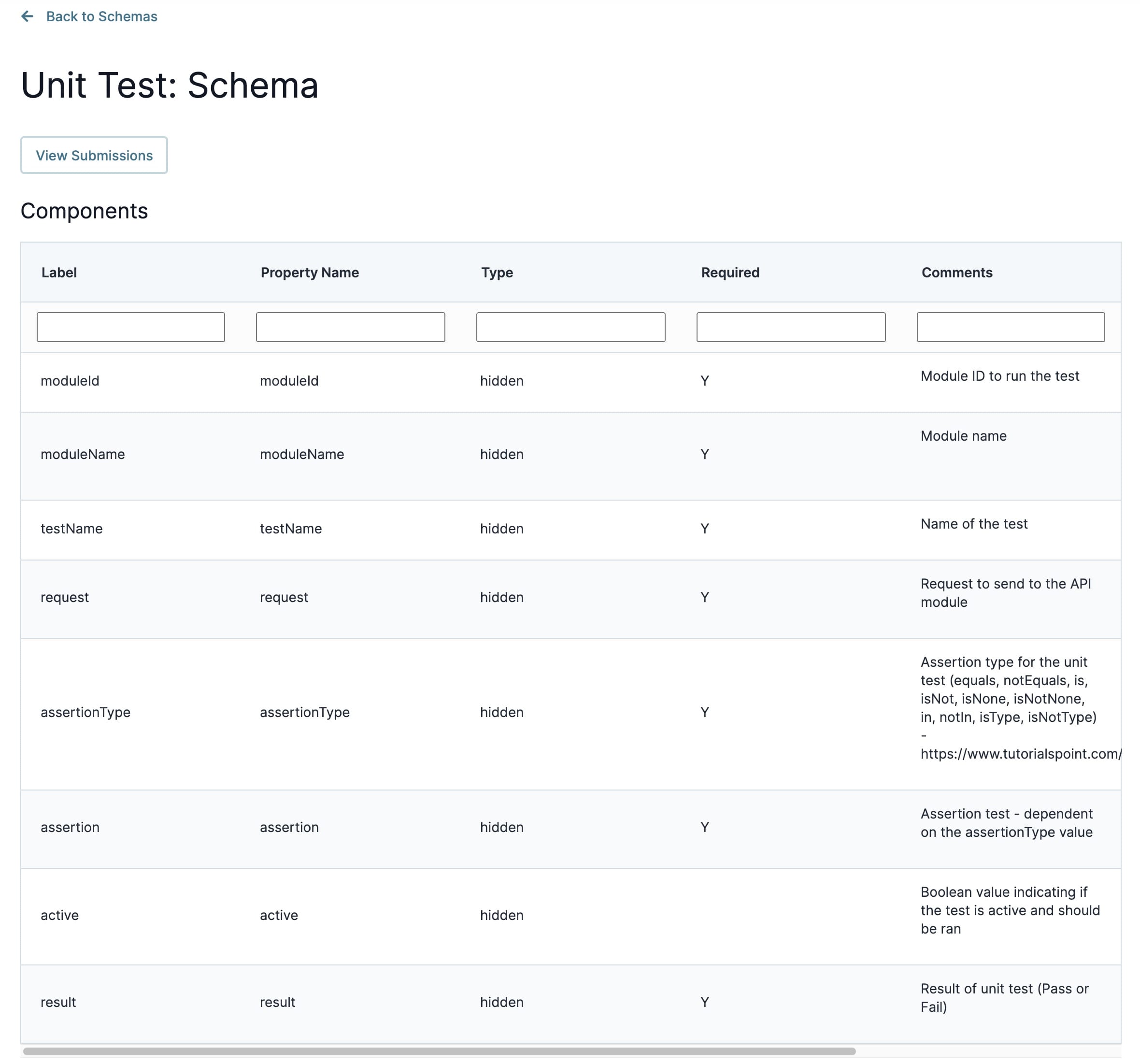Click 'Request to send to the API module' comment

1005,594
